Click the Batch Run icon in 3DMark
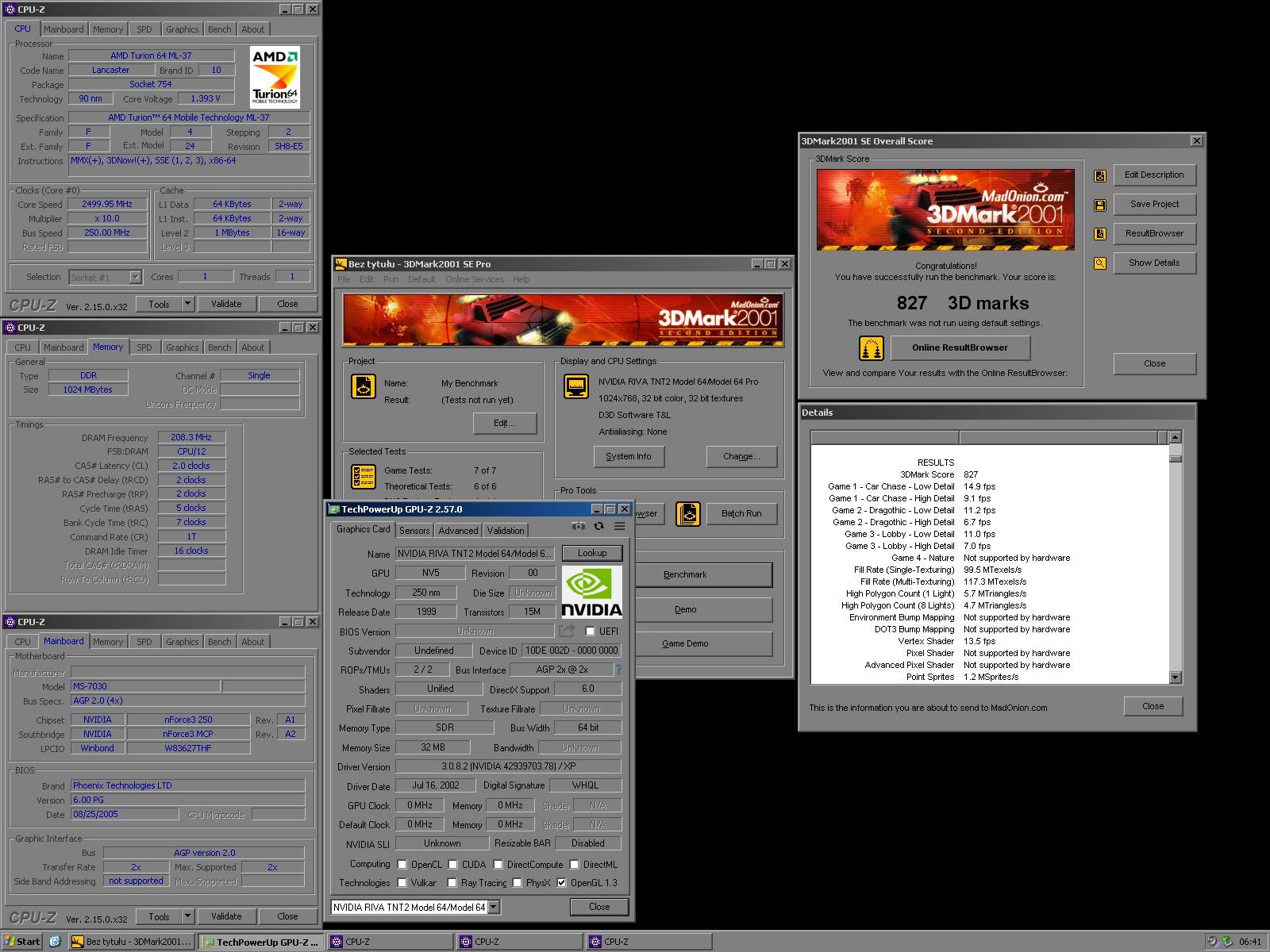The width and height of the screenshot is (1270, 952). pyautogui.click(x=688, y=514)
